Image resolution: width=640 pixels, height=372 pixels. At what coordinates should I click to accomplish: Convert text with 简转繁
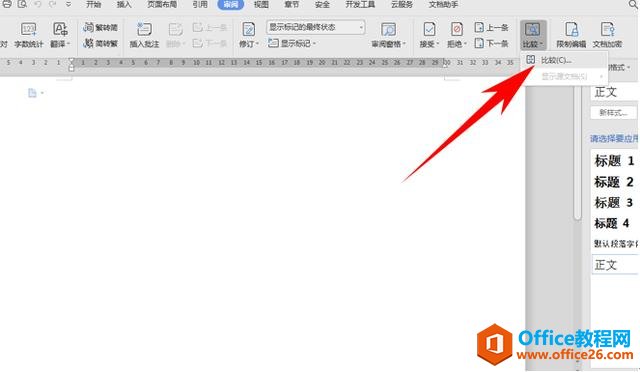[x=100, y=43]
